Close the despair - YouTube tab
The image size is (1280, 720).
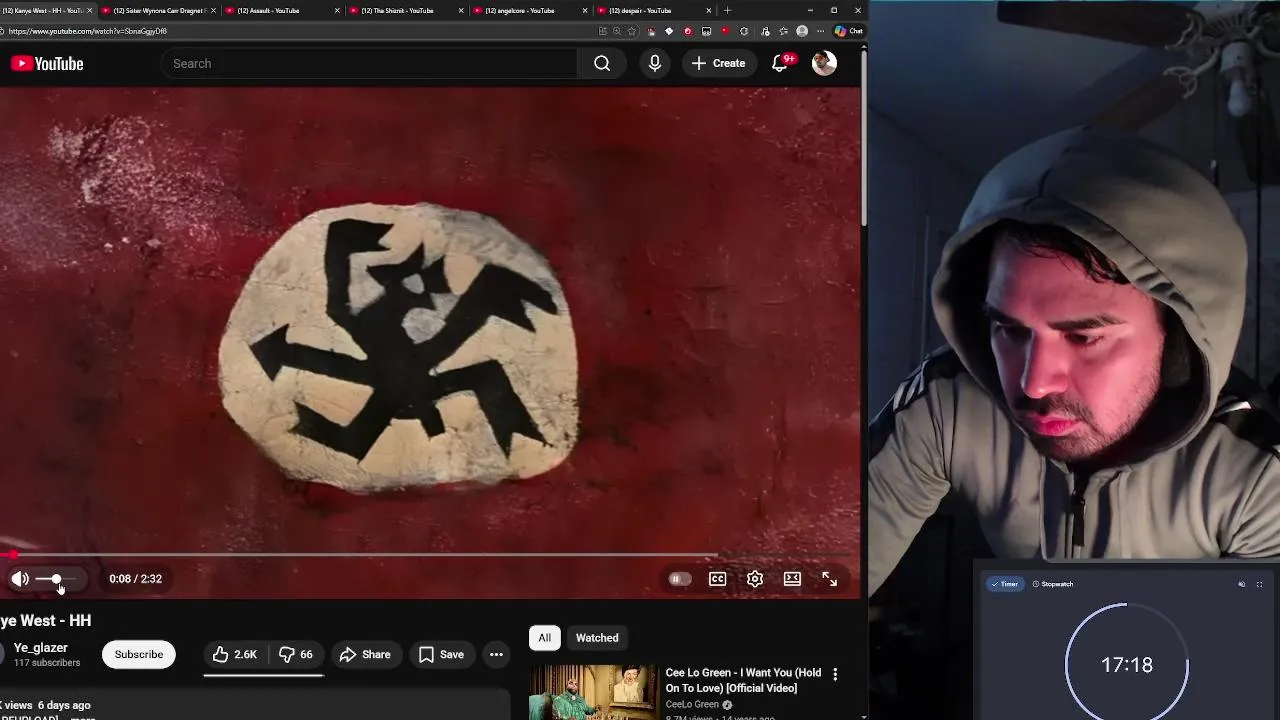709,10
